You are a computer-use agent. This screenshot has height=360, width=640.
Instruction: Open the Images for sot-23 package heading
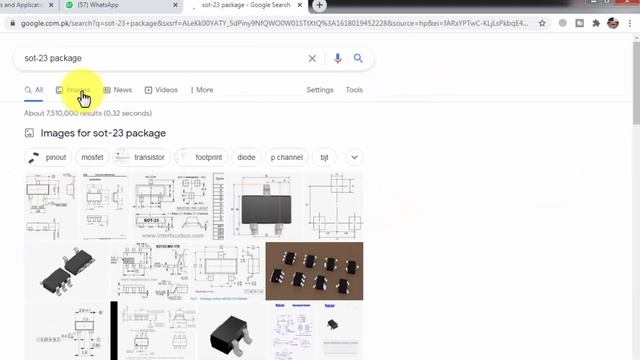point(103,133)
